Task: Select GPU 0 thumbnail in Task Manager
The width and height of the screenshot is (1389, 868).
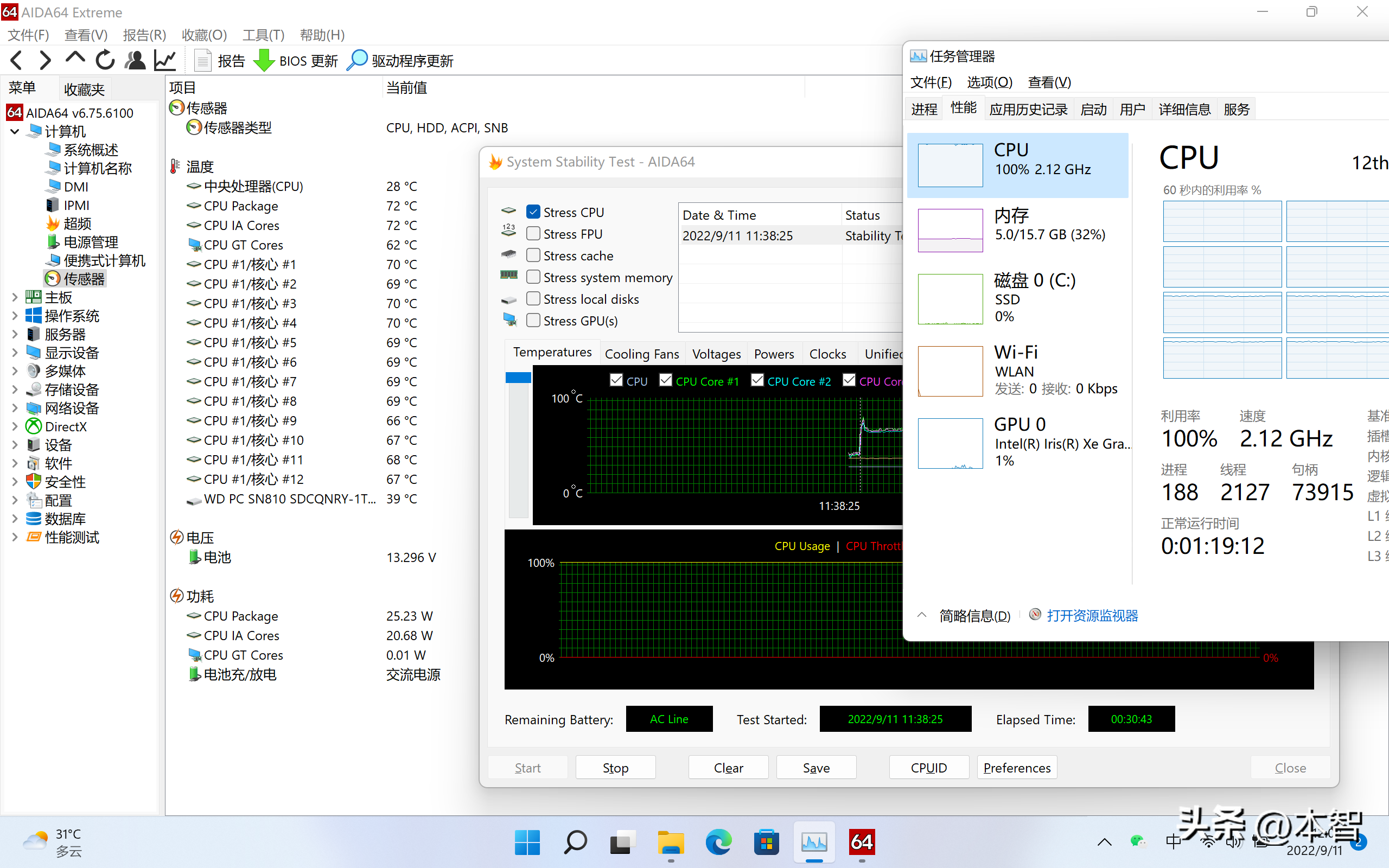Action: click(x=951, y=443)
